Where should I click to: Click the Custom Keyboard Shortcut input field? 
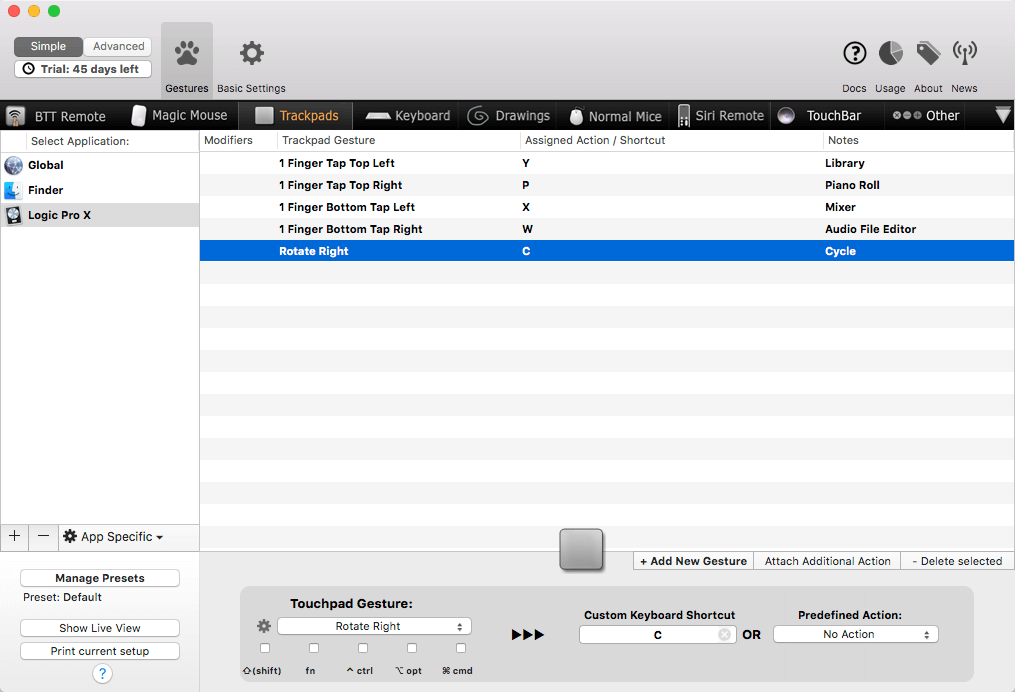pyautogui.click(x=658, y=634)
